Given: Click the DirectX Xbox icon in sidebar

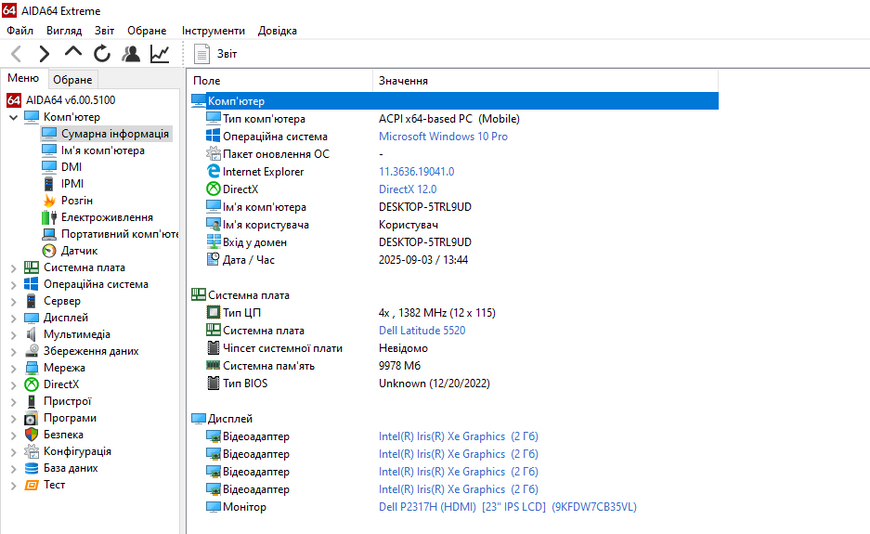Looking at the screenshot, I should 32,384.
